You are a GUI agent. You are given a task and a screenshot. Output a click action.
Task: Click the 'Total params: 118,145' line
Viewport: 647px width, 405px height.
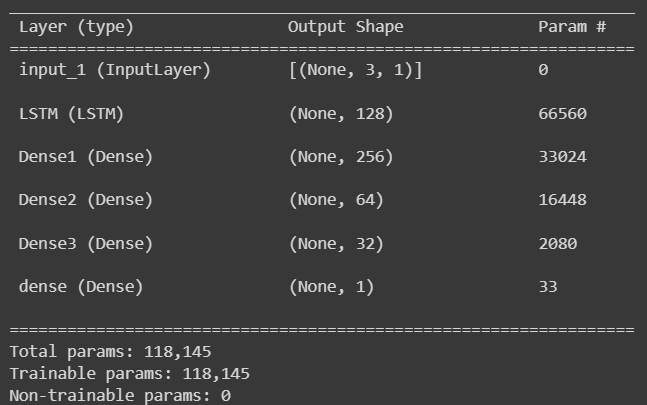(110, 352)
